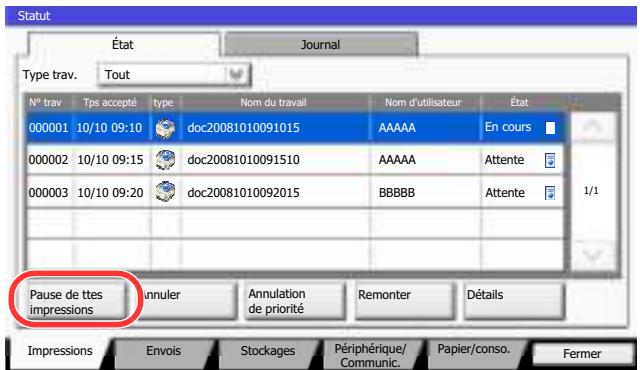Viewport: 640px width, 370px height.
Task: Click job name doc20081010092015
Action: pos(243,193)
